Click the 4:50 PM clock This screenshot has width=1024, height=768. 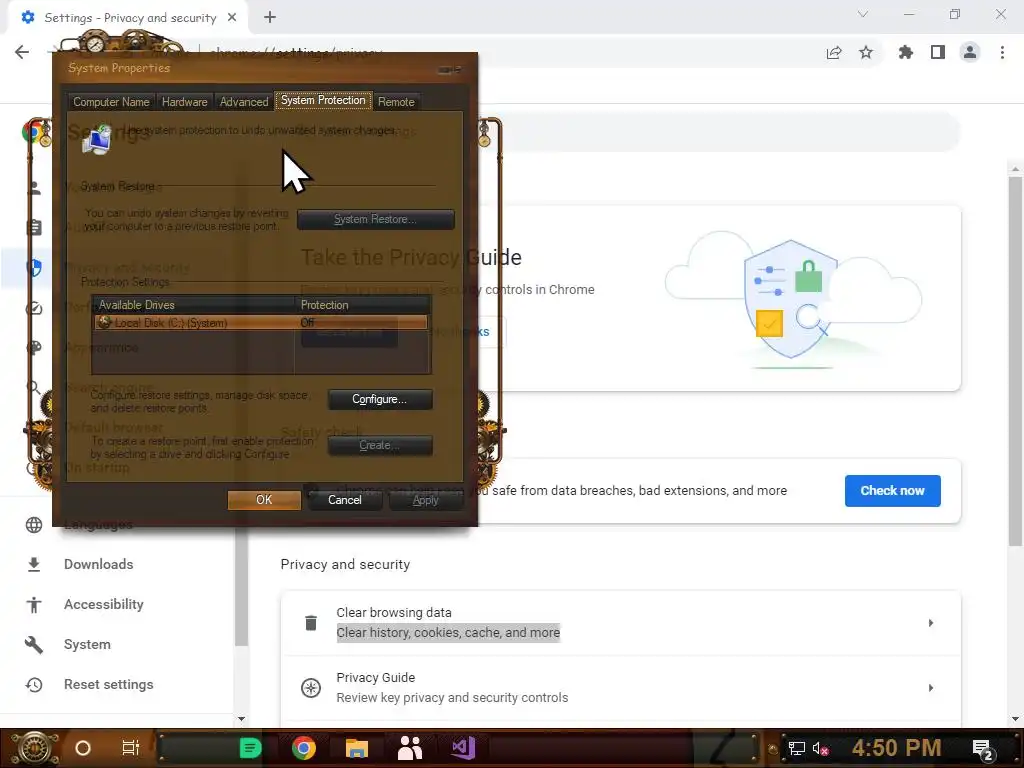tap(897, 748)
